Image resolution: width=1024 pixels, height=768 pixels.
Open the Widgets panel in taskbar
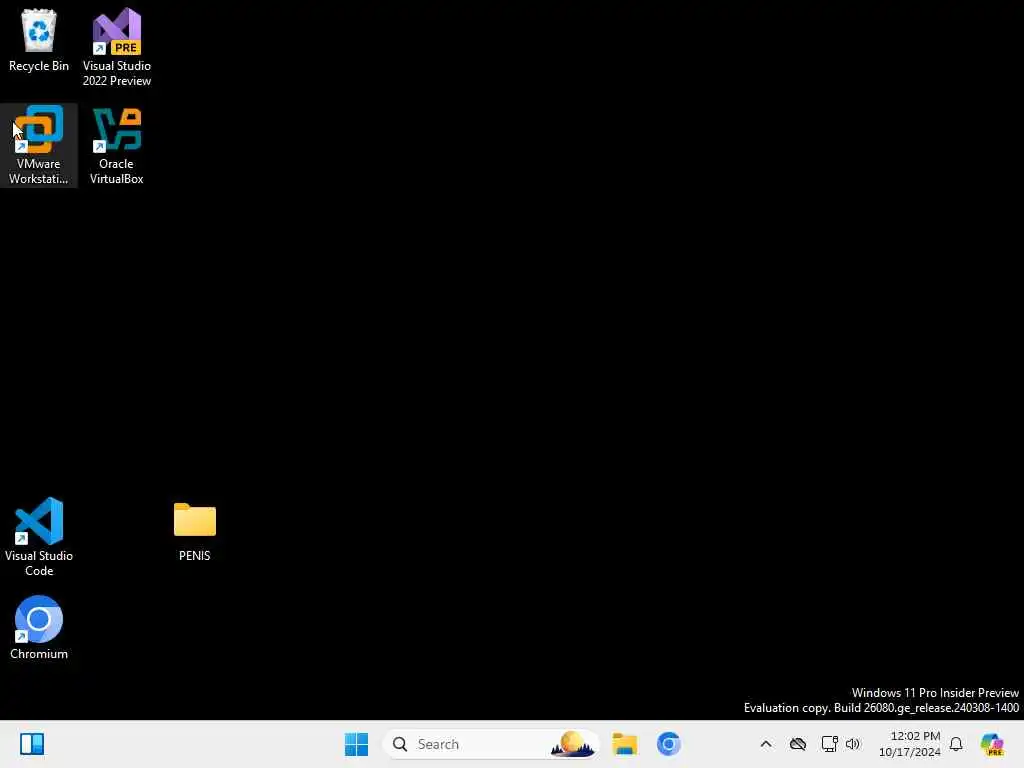(x=32, y=744)
